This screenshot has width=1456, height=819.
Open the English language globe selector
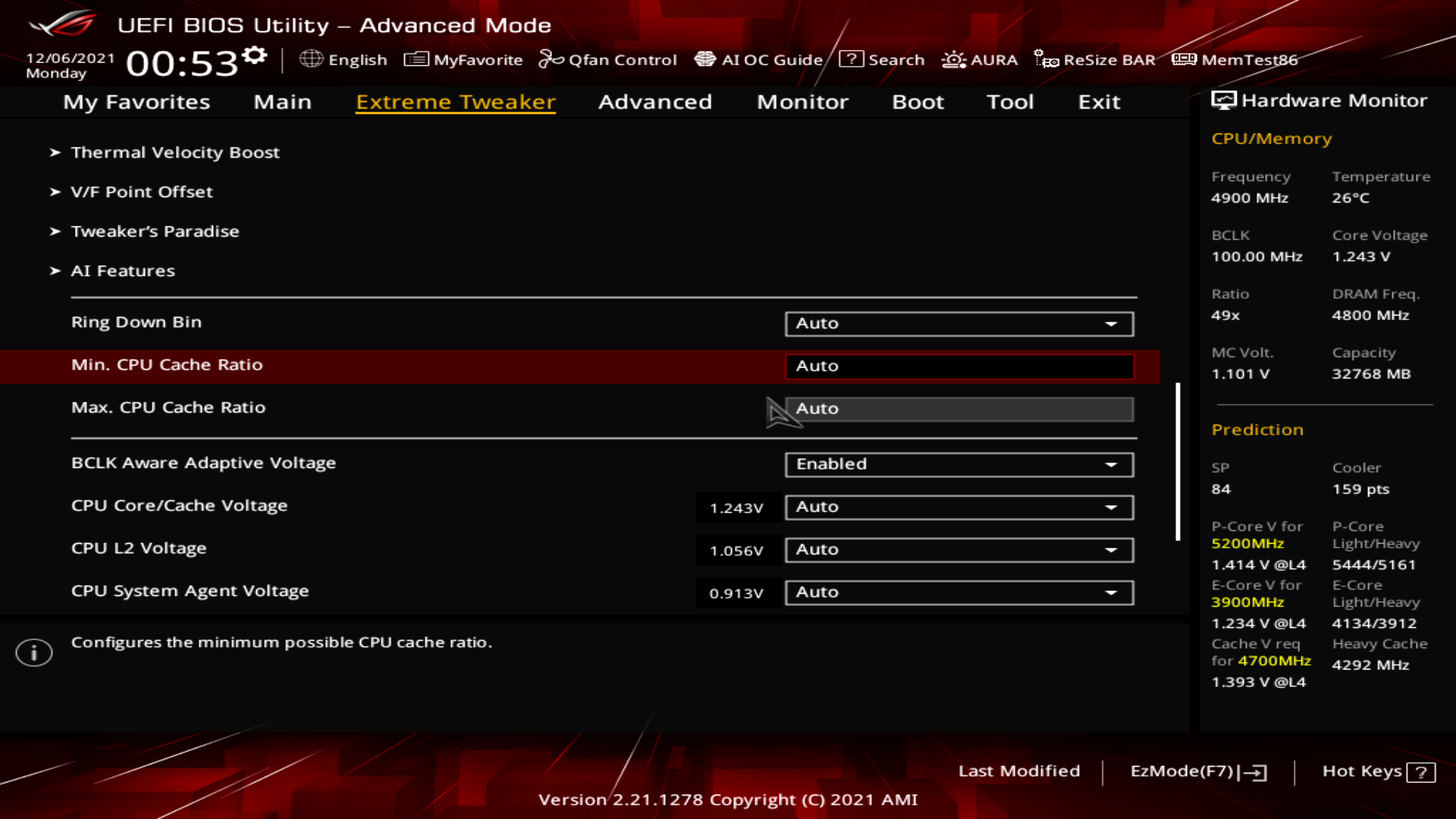coord(311,59)
